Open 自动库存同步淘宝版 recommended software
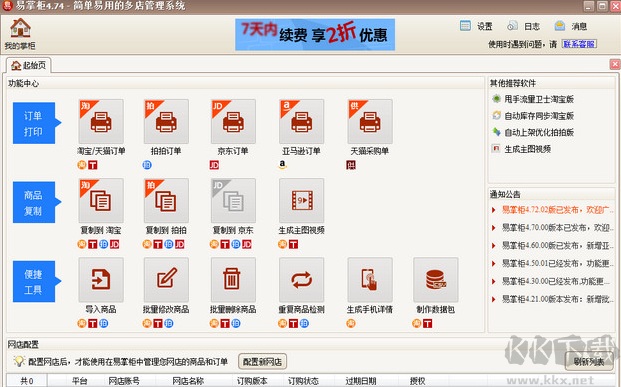Viewport: 621px width, 387px height. coord(533,116)
